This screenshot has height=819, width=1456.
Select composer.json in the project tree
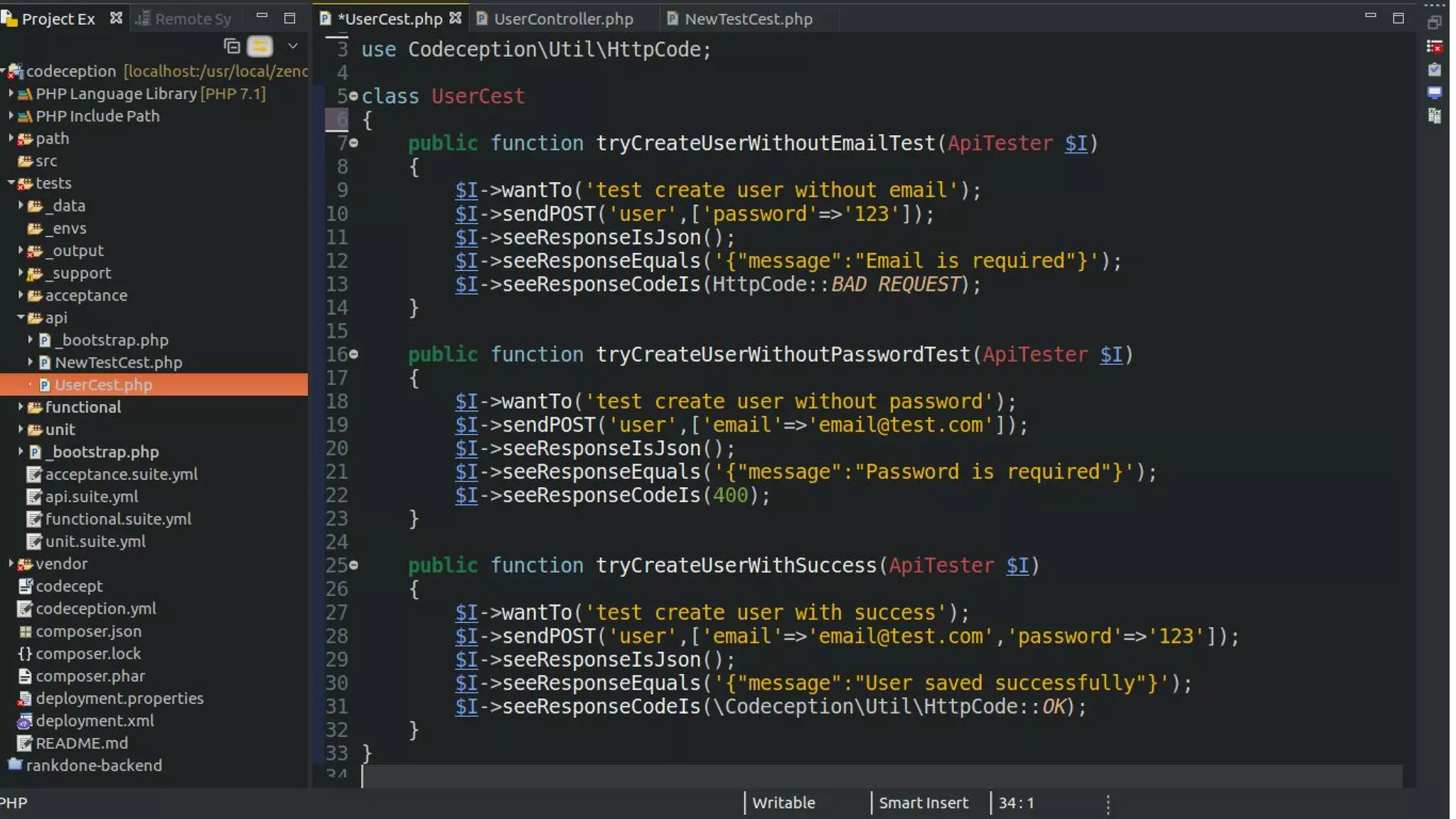point(88,631)
